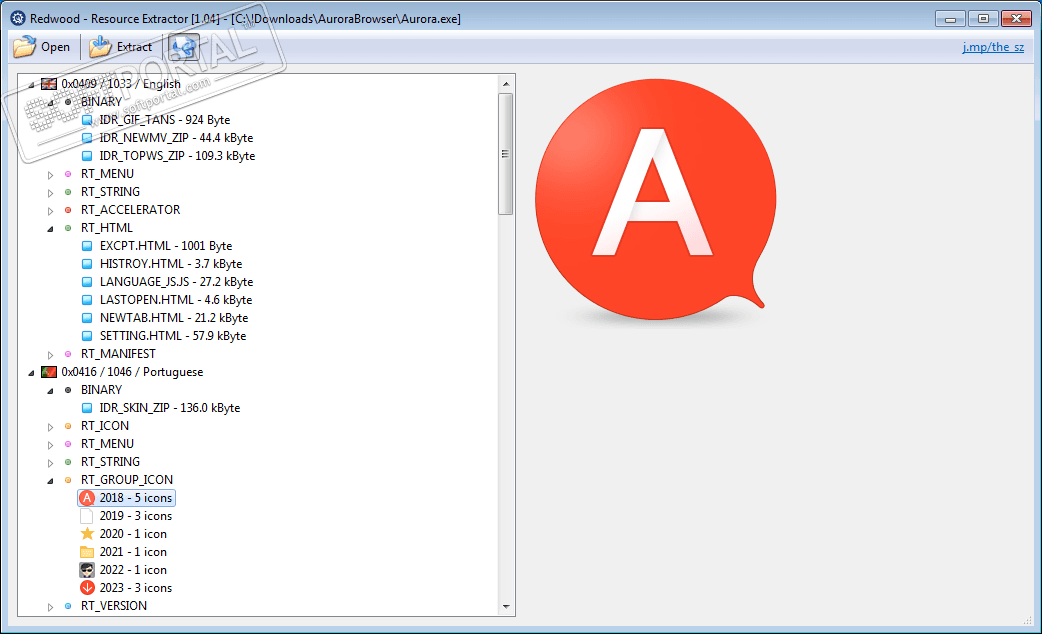The height and width of the screenshot is (634, 1042).
Task: Select the 2020 - 1 icon entry
Action: [x=133, y=534]
